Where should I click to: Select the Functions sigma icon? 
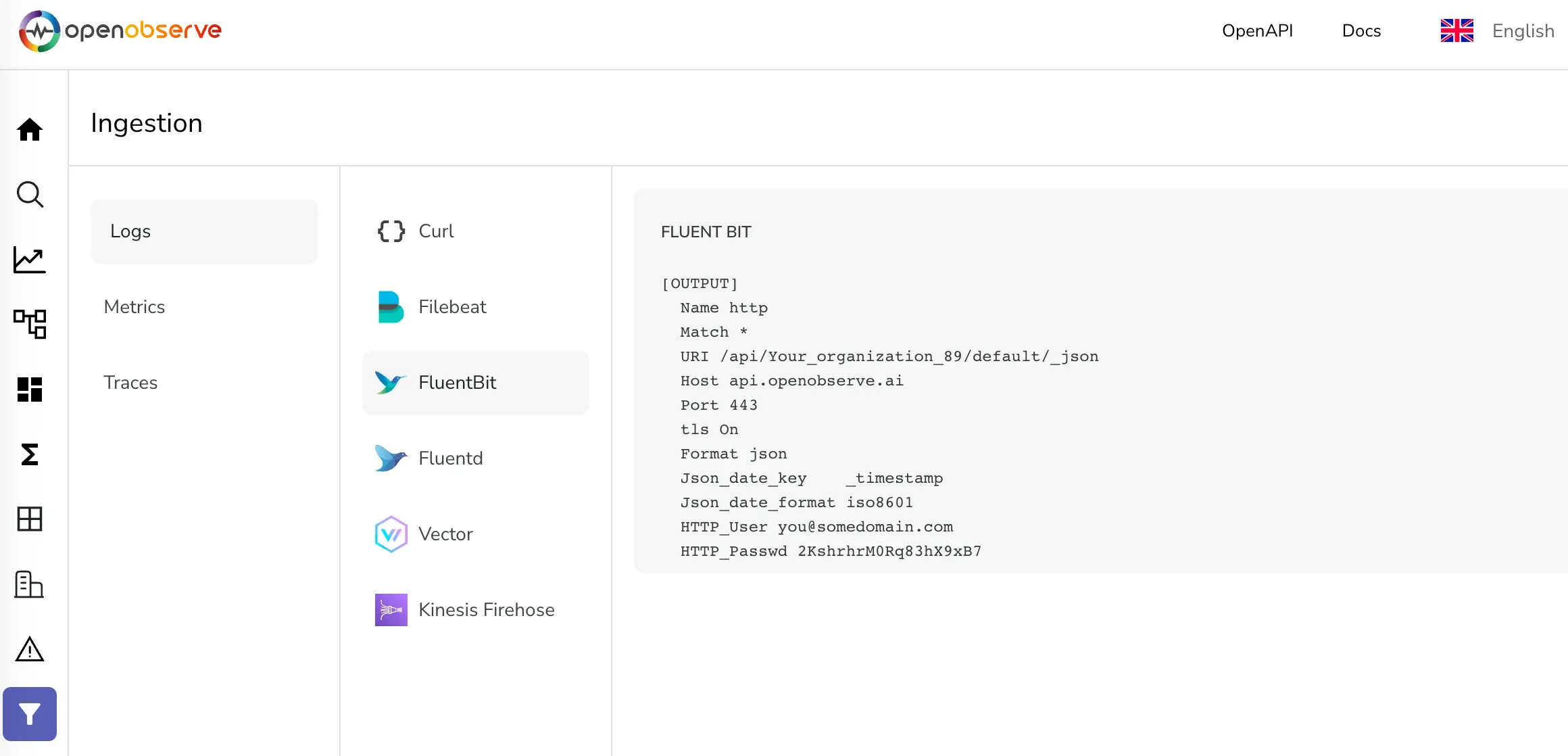coord(30,454)
